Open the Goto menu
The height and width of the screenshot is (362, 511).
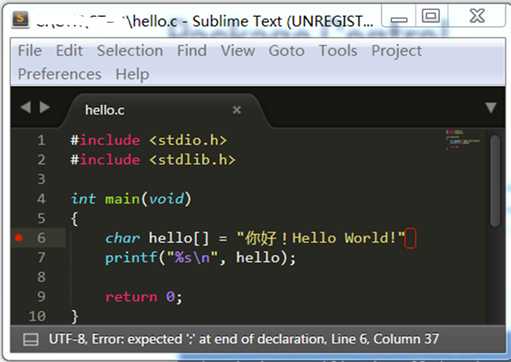287,51
